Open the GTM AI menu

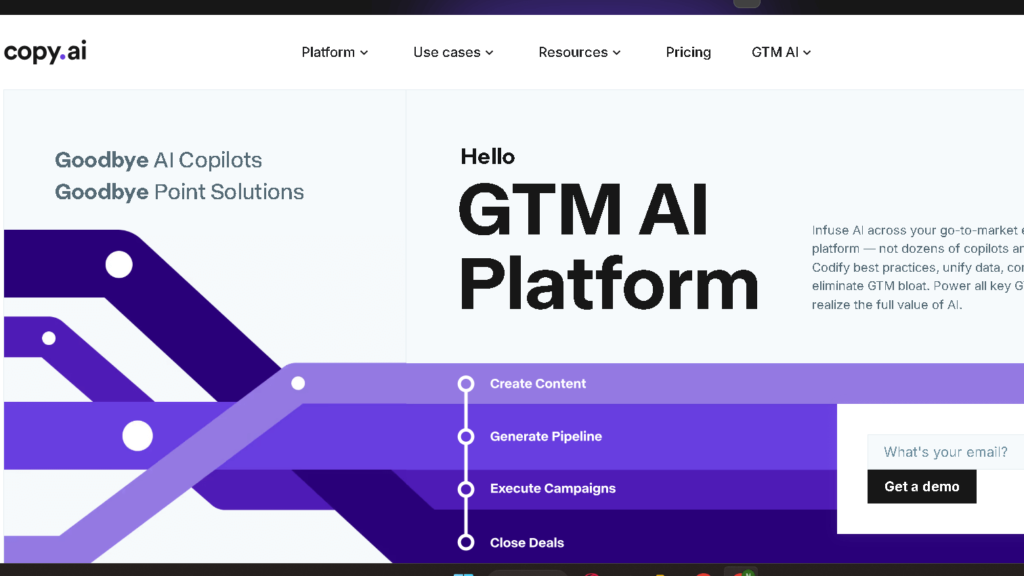click(x=780, y=52)
